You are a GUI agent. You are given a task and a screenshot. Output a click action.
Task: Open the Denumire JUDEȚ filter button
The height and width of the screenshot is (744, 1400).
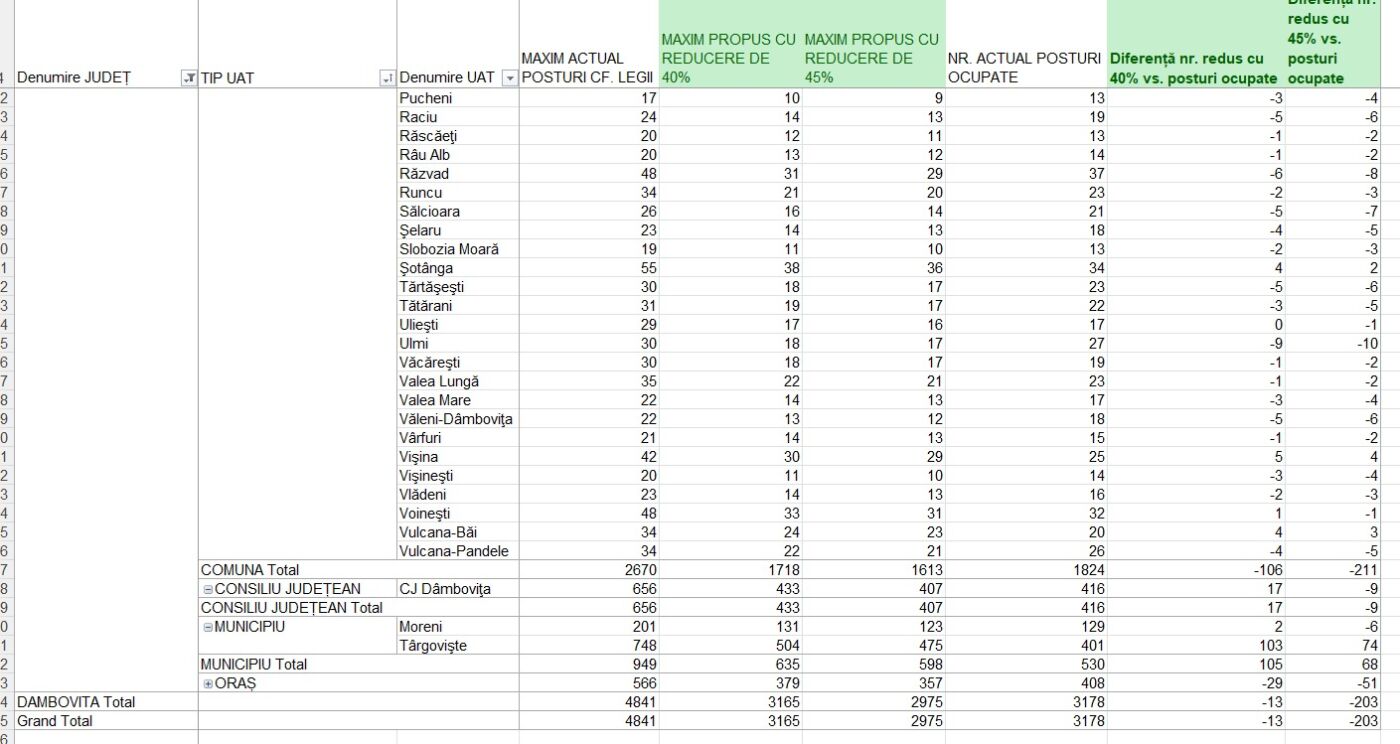pos(188,78)
